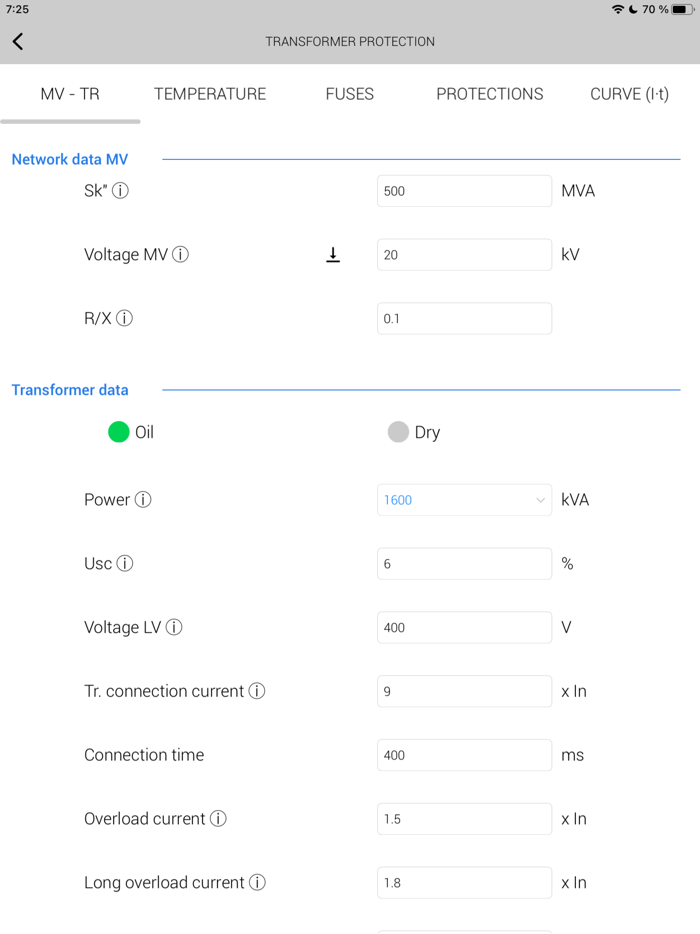Open the Voltage LV info tooltip
Image resolution: width=700 pixels, height=934 pixels.
[x=178, y=627]
